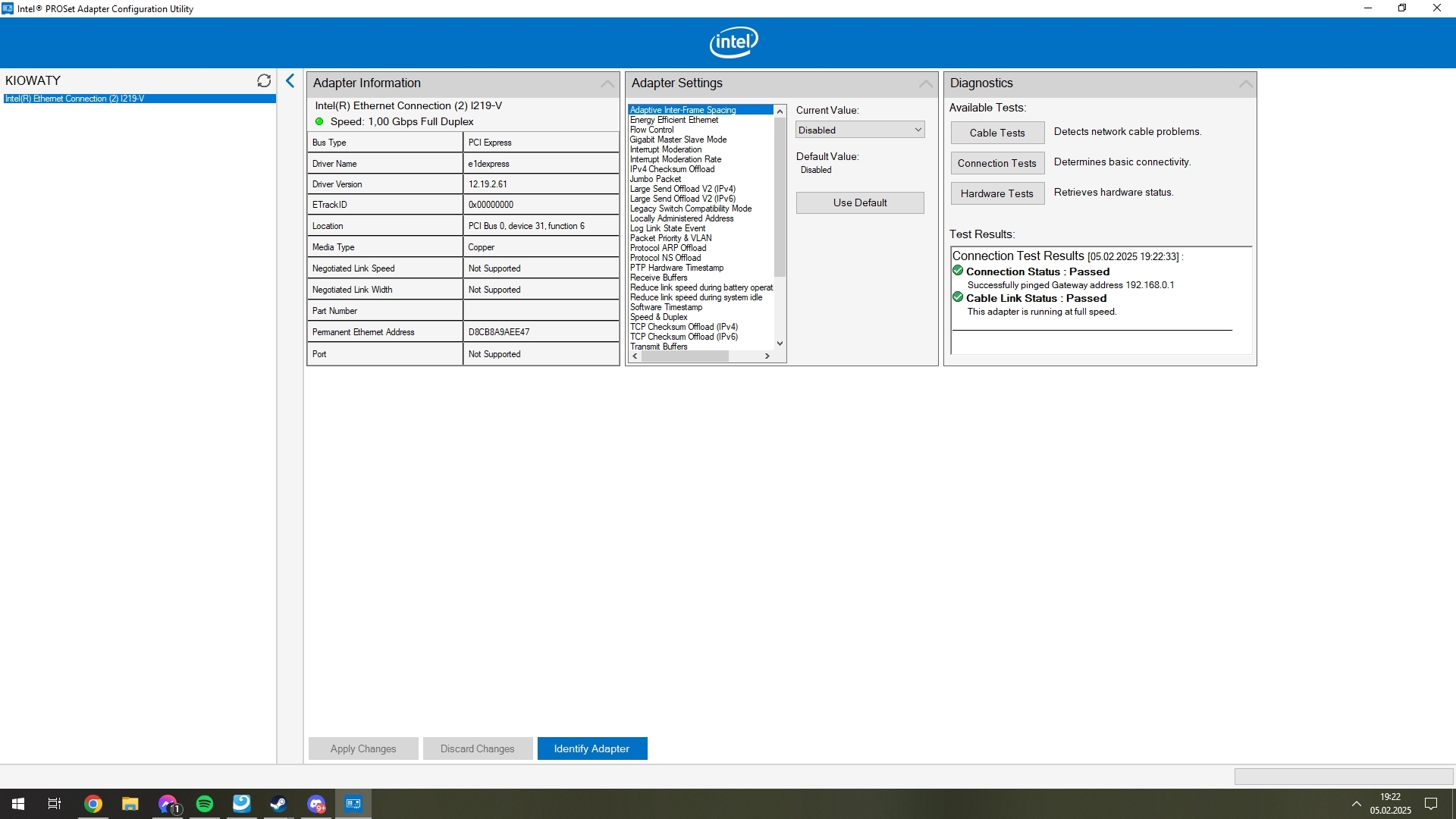
Task: Open Spotify from the taskbar
Action: pos(205,804)
